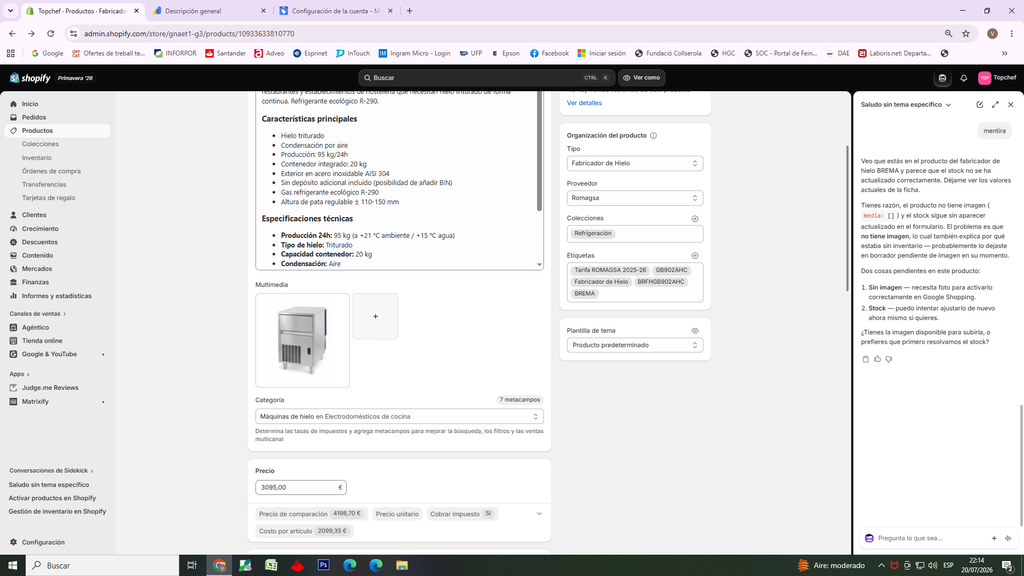This screenshot has height=576, width=1024.
Task: Go to Transferencias submenu
Action: click(x=44, y=185)
